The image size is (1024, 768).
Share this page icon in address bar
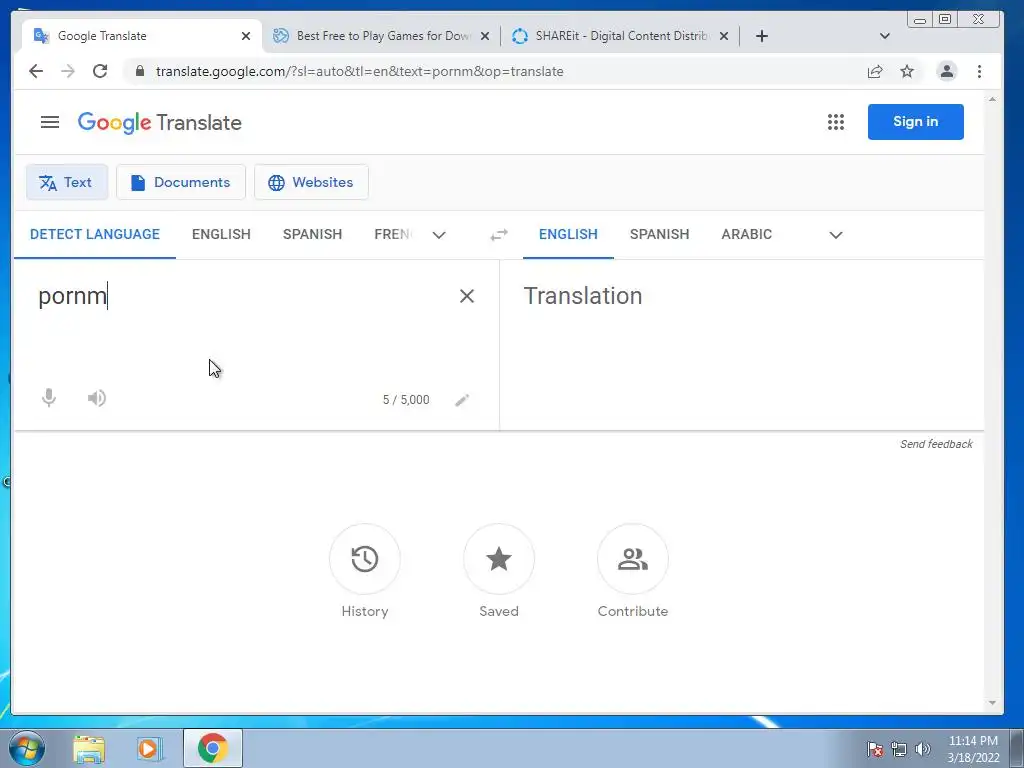pyautogui.click(x=875, y=71)
